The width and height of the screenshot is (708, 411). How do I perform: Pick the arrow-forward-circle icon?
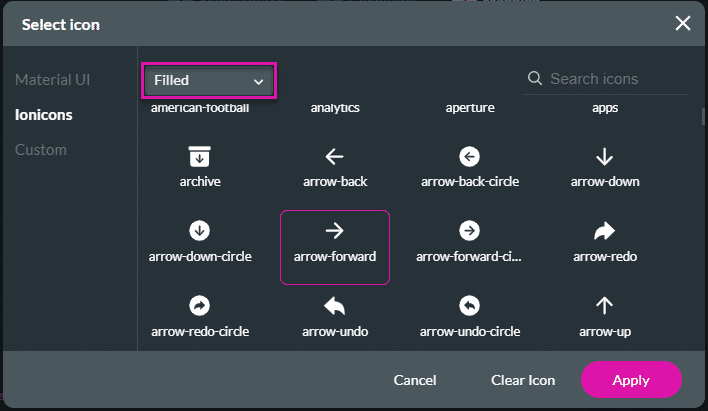(x=470, y=240)
